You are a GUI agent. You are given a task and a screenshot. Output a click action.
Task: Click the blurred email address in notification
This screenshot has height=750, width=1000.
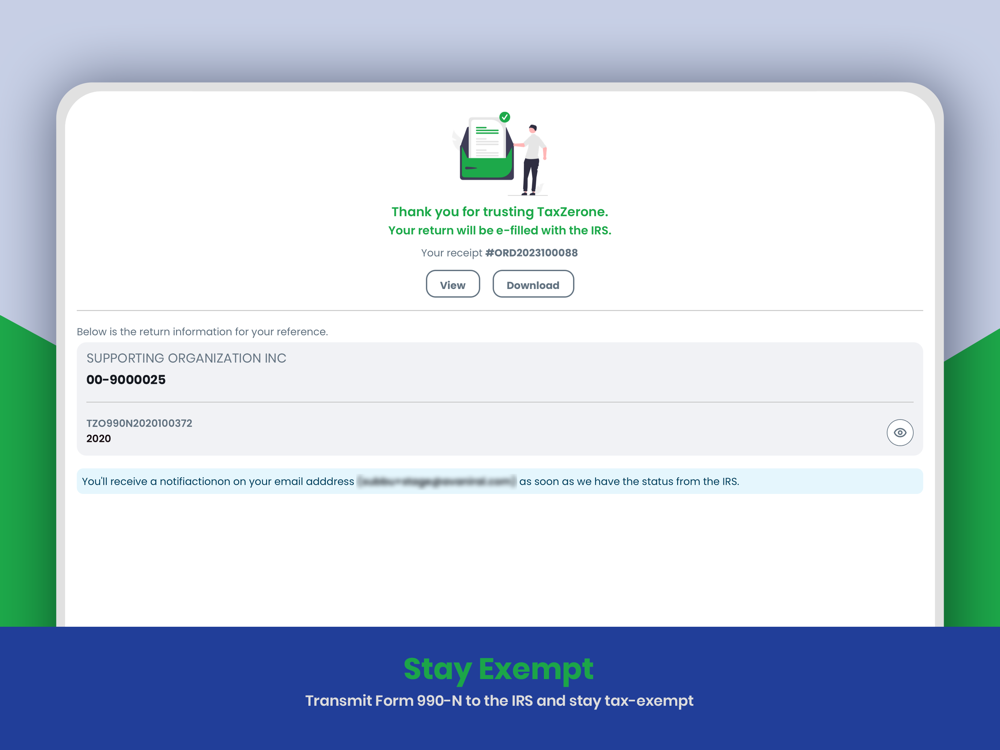436,481
